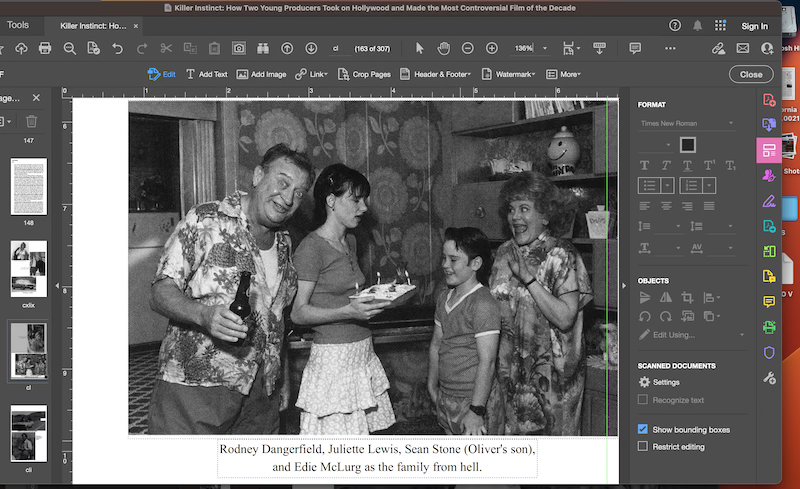Select the arrow selection tool

(419, 48)
